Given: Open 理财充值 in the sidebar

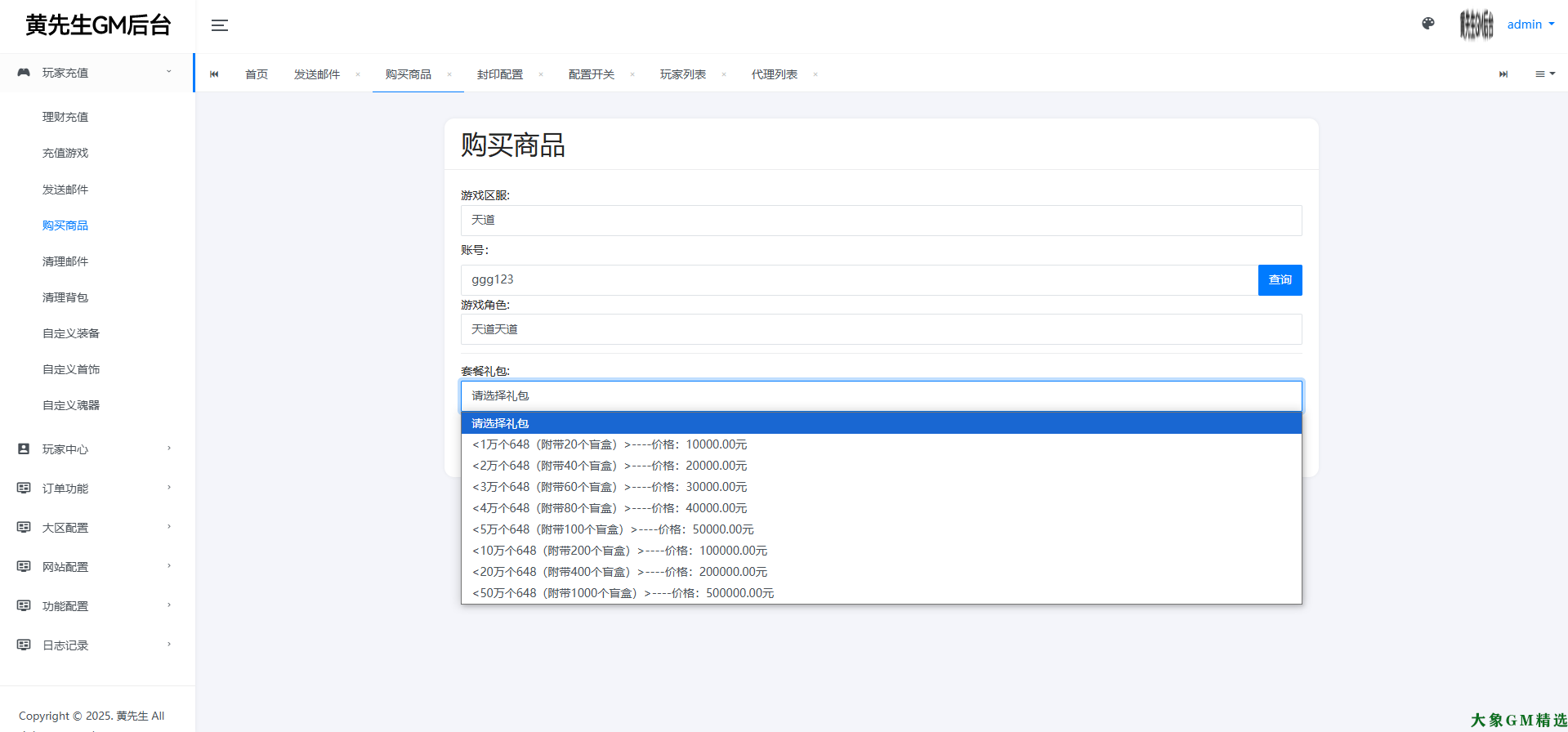Looking at the screenshot, I should [x=65, y=117].
